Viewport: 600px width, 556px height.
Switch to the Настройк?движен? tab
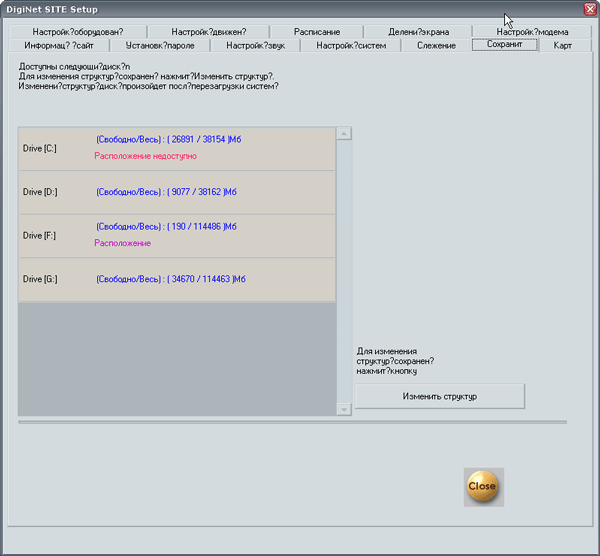(209, 32)
